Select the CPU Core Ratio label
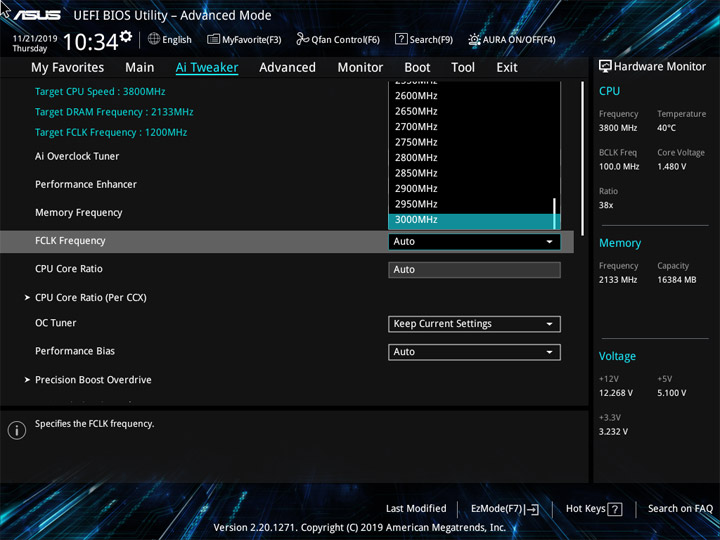 pyautogui.click(x=69, y=269)
